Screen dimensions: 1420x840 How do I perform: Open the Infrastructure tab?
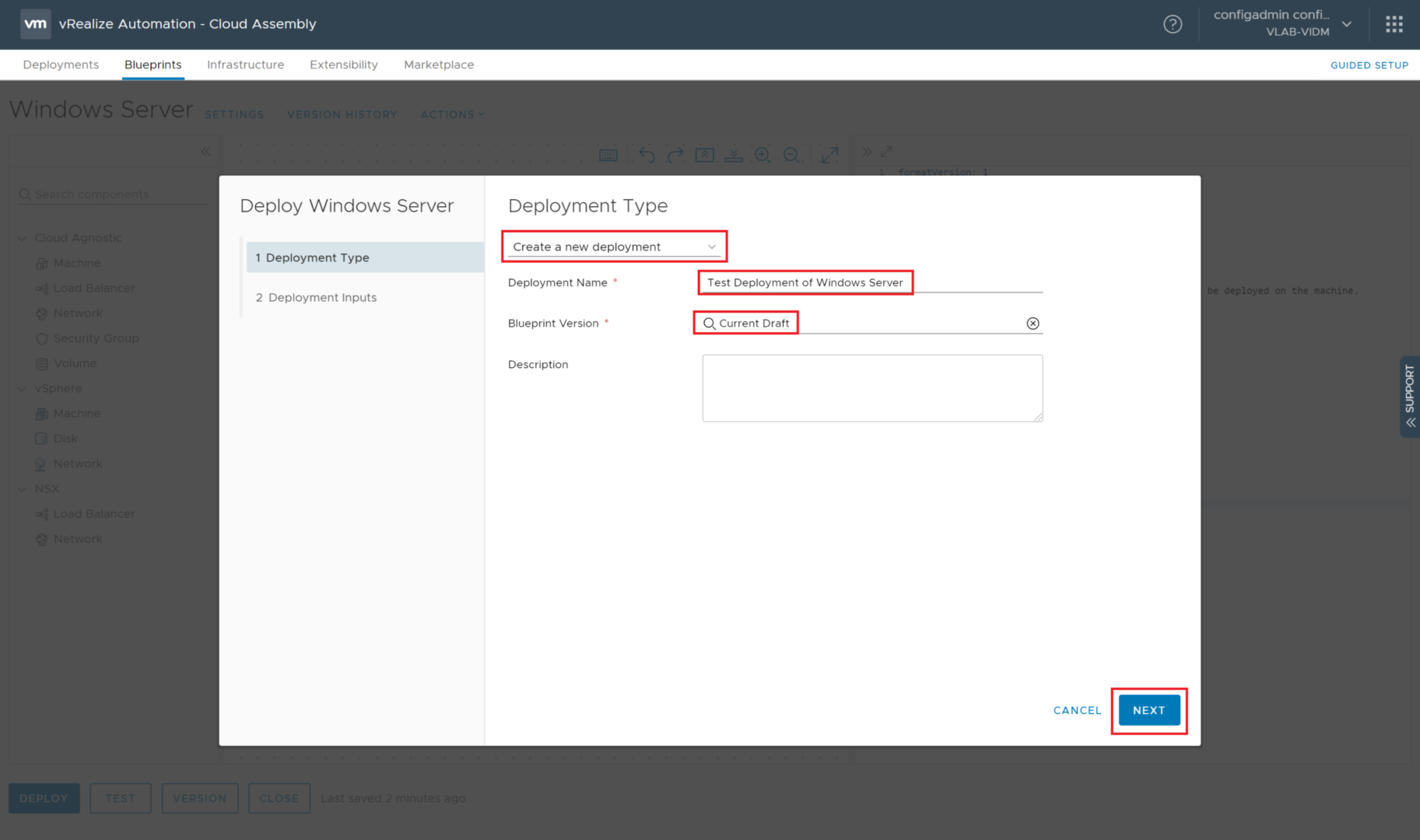(245, 65)
